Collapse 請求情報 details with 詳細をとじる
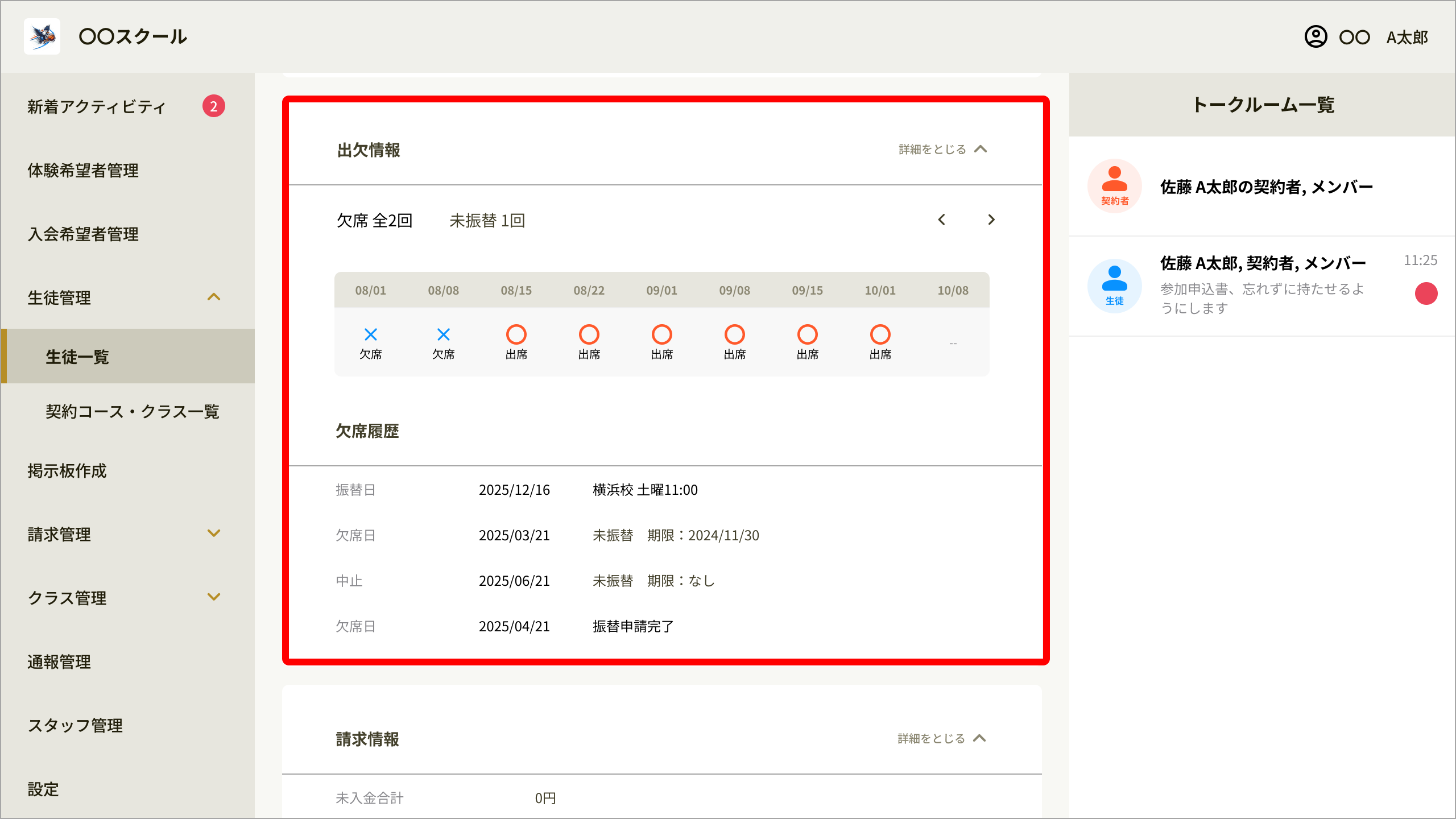 coord(942,738)
